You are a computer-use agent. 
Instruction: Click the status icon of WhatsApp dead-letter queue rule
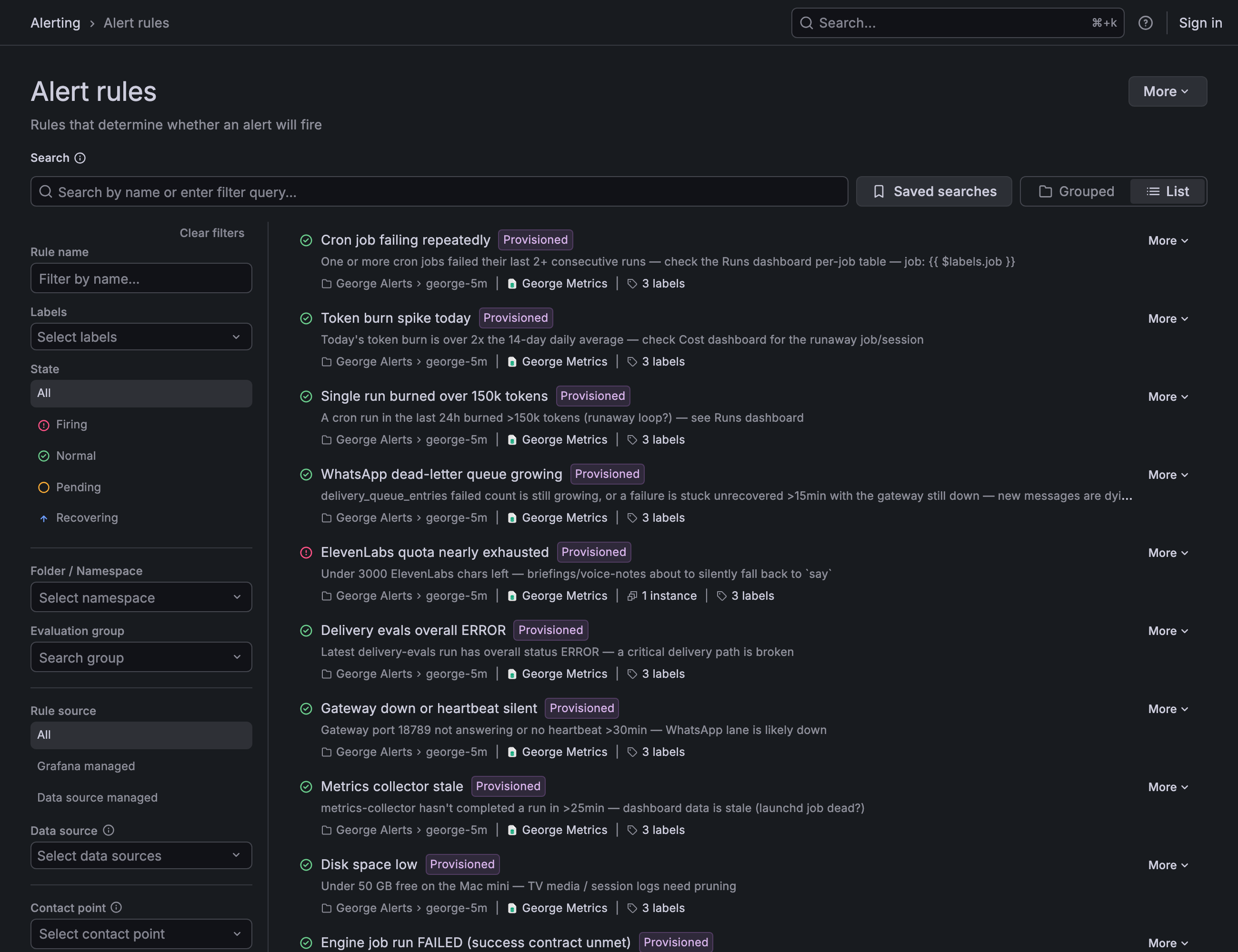coord(306,474)
